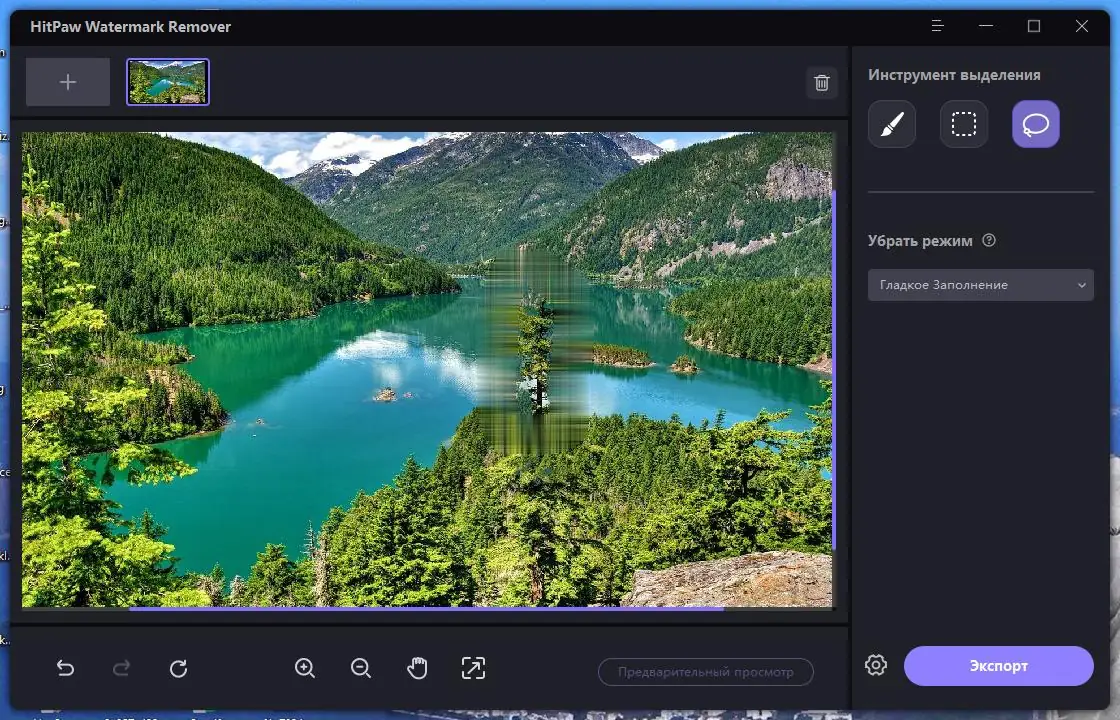Open the hamburger menu in title bar
The width and height of the screenshot is (1120, 720).
point(938,26)
